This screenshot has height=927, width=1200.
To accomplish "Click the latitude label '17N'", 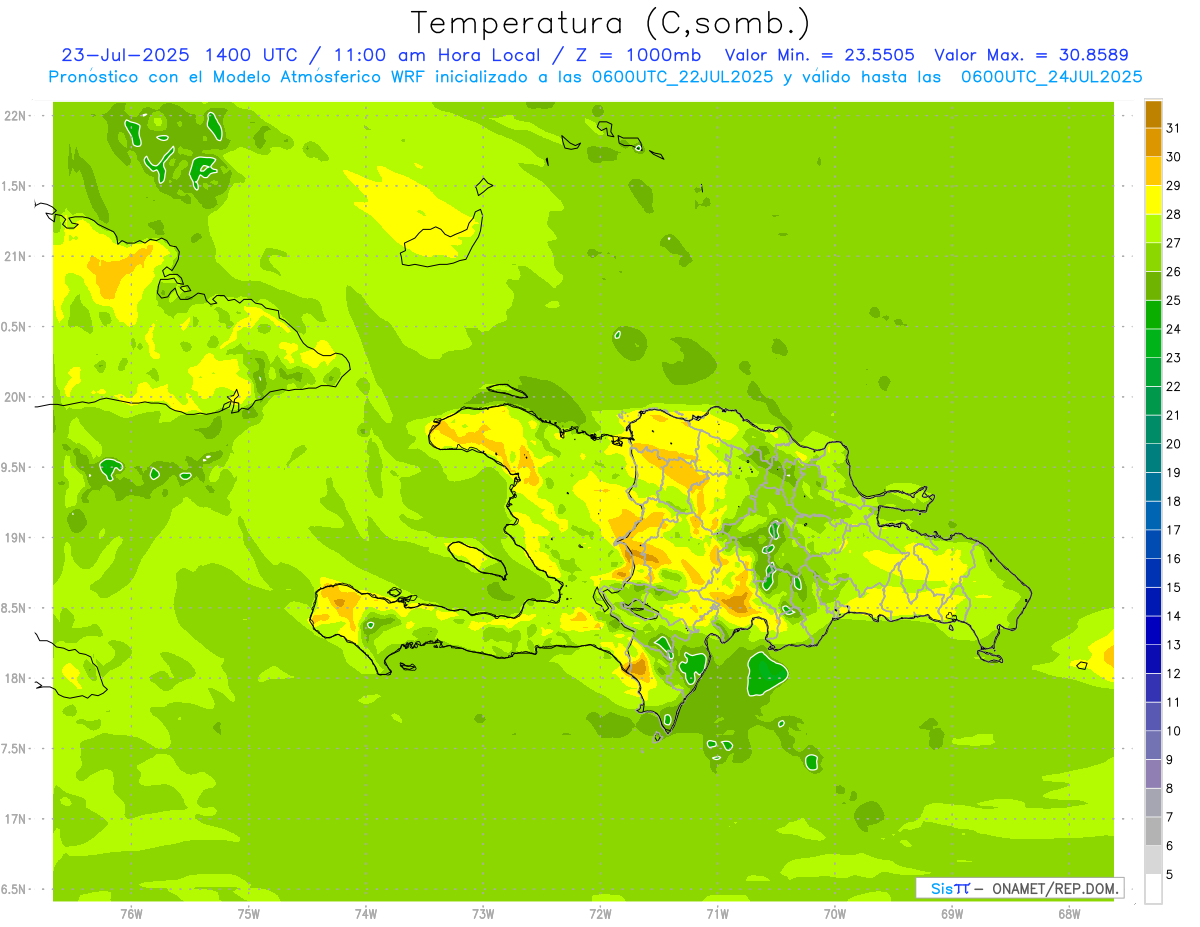I will click(x=16, y=819).
